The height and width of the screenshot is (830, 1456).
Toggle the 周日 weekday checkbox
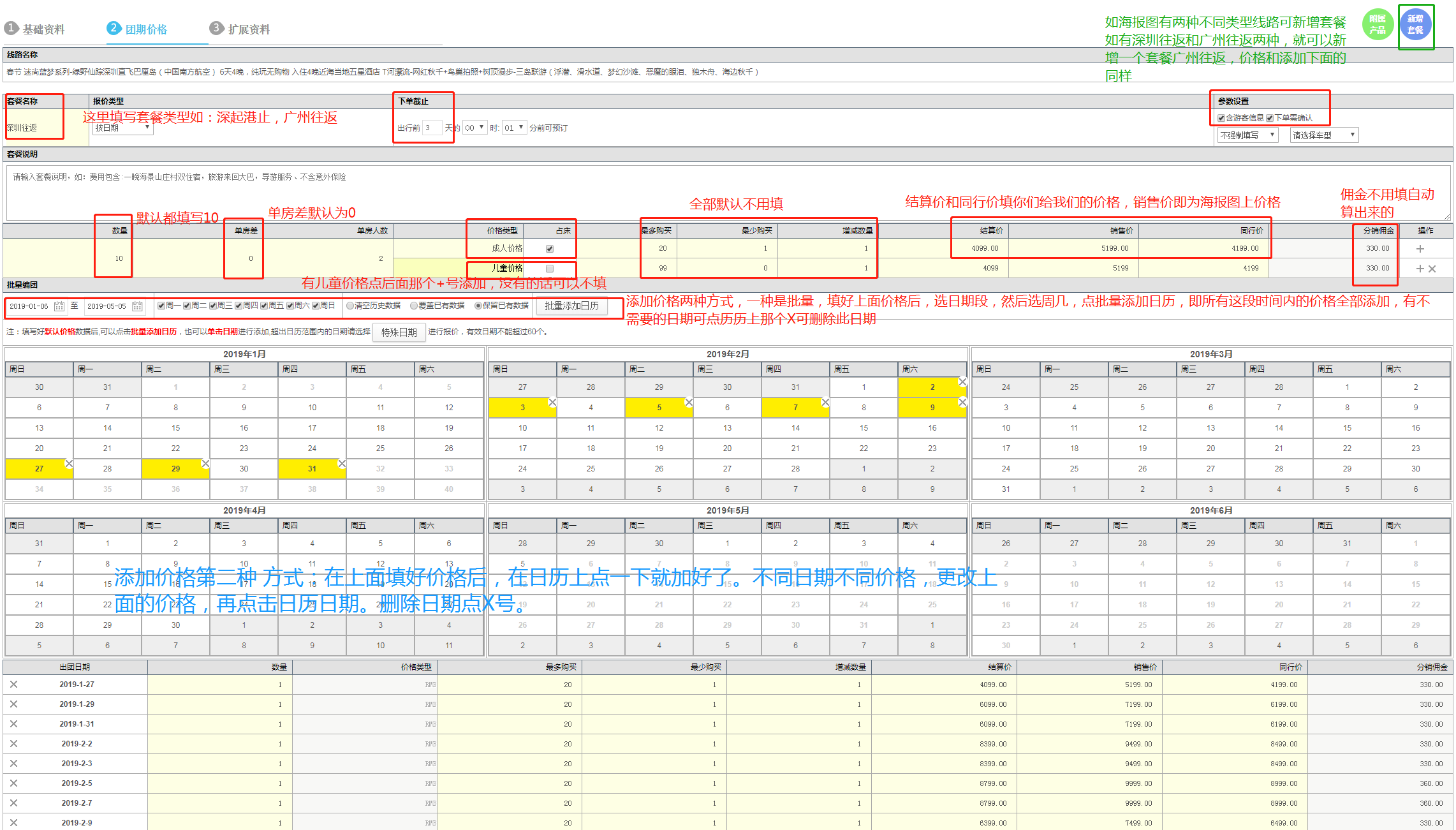click(x=315, y=306)
